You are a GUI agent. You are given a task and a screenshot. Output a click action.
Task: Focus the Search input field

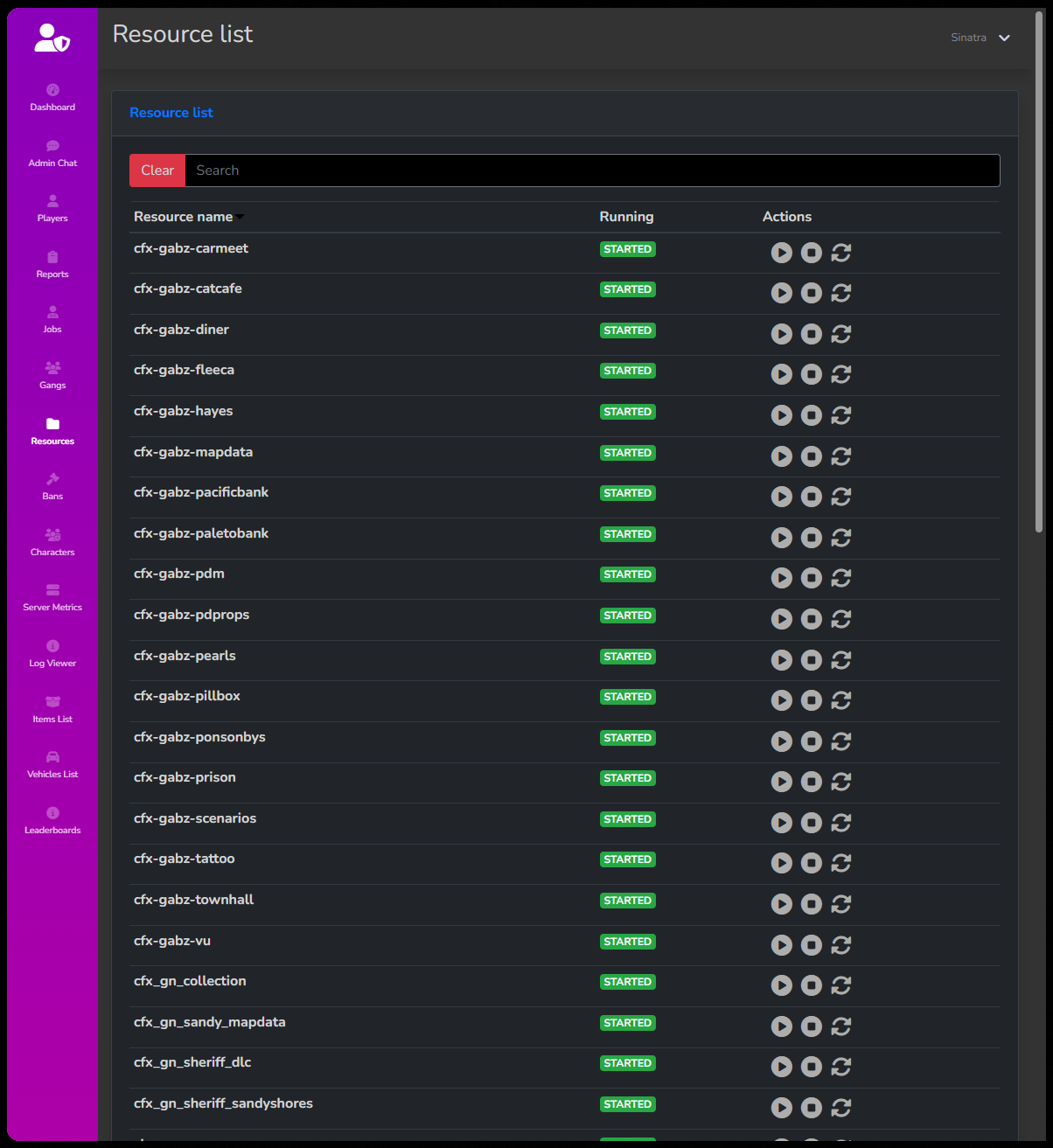[x=592, y=170]
